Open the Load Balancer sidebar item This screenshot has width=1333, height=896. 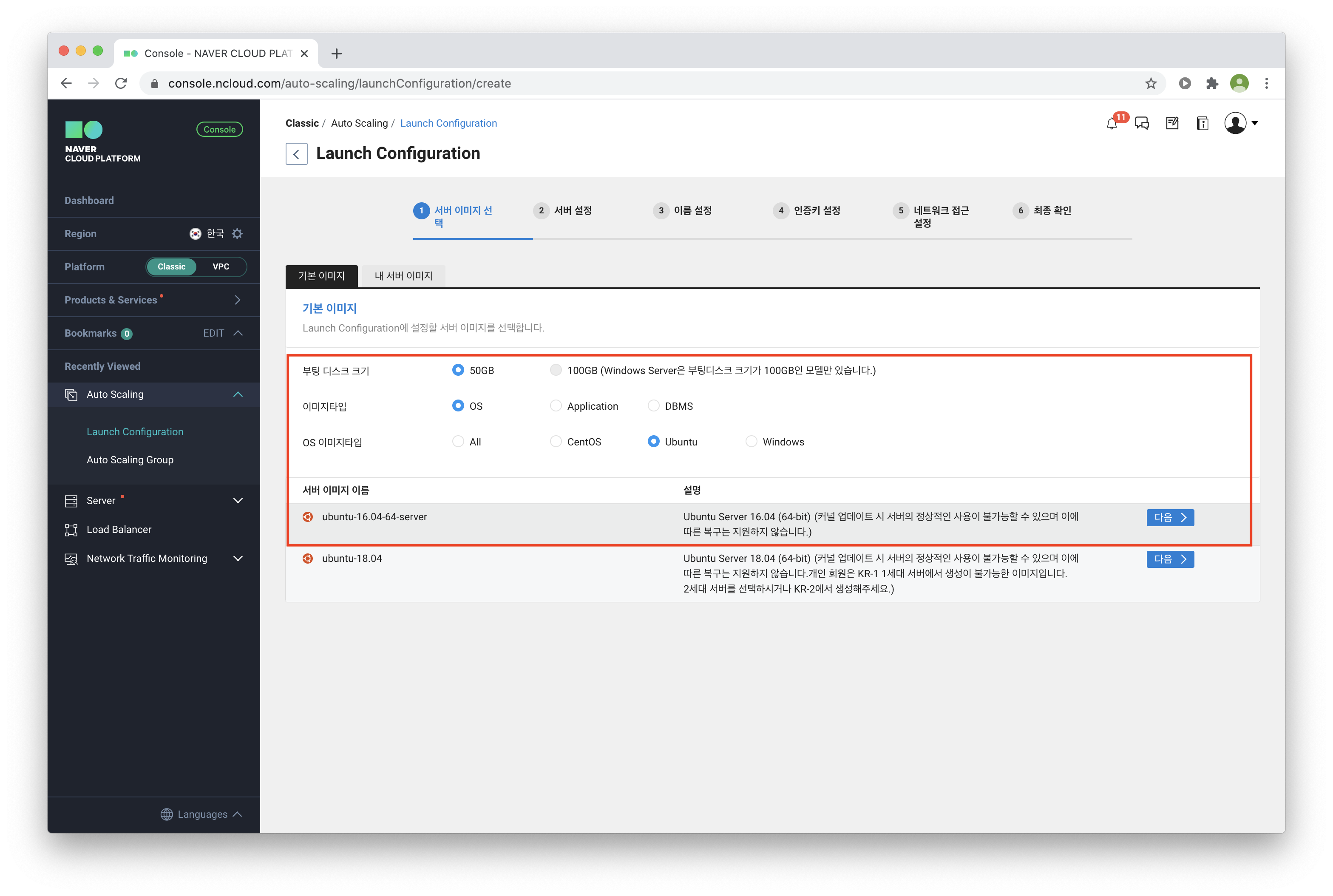(x=119, y=530)
